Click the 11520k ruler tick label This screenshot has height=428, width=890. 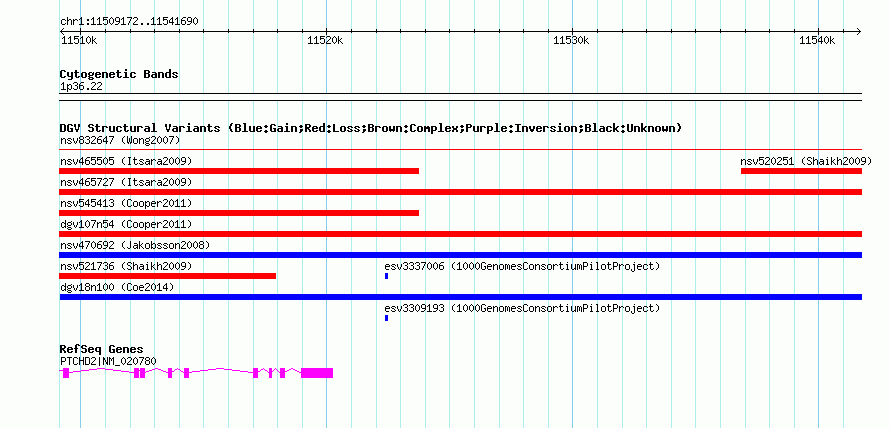tap(325, 41)
